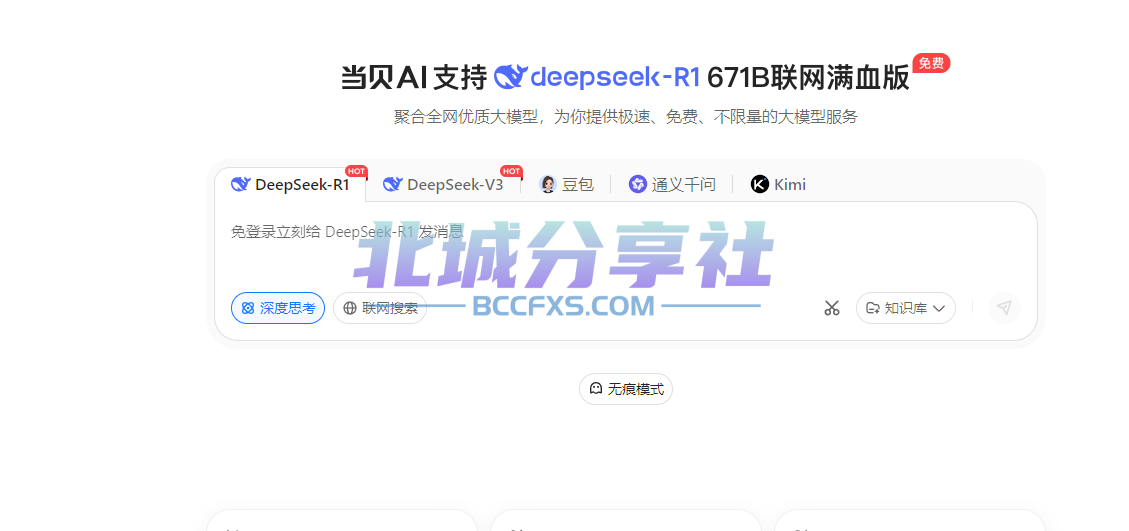Click the scissors screenshot icon

point(832,308)
